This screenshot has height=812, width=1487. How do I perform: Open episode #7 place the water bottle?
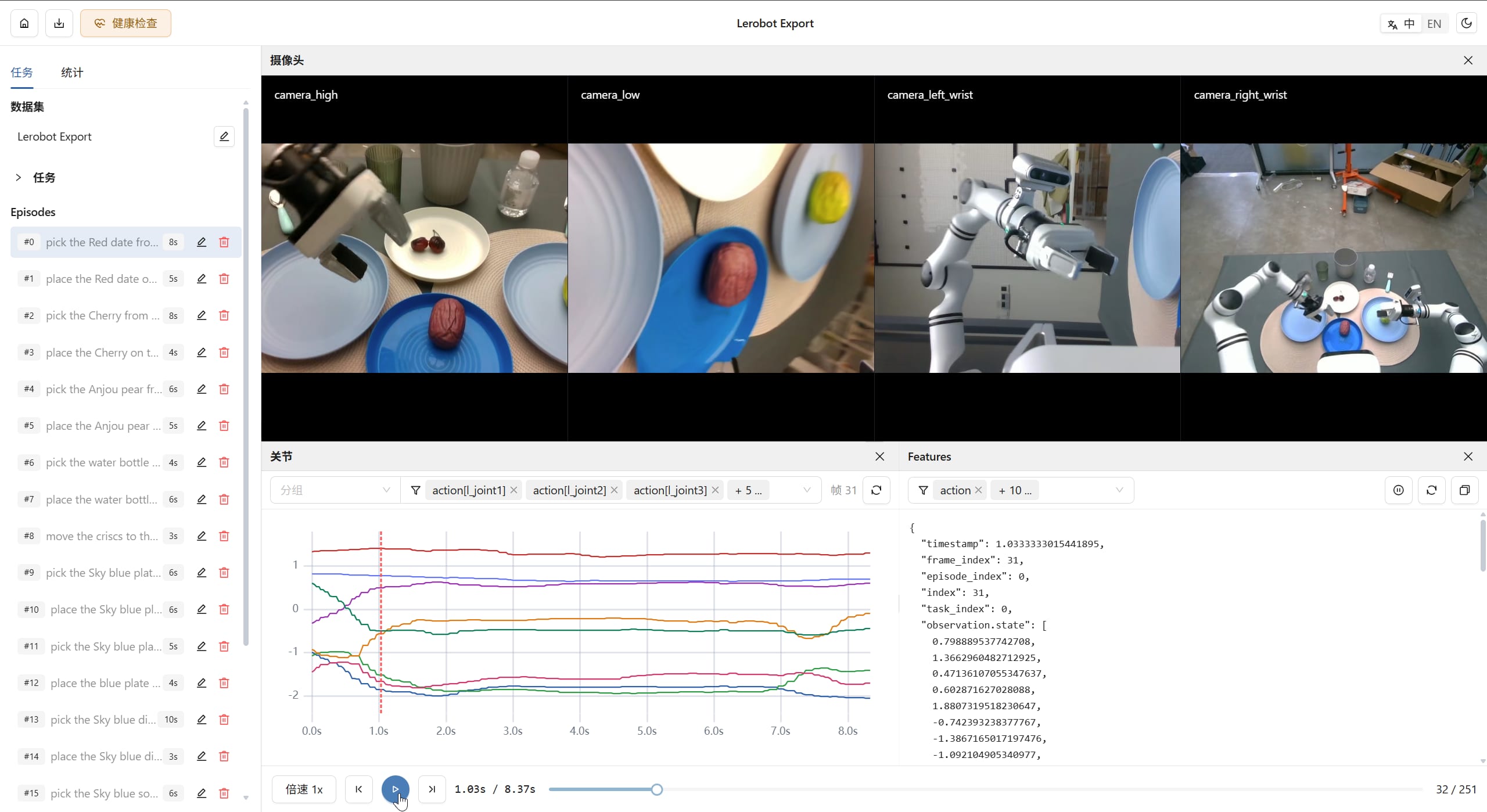[125, 500]
